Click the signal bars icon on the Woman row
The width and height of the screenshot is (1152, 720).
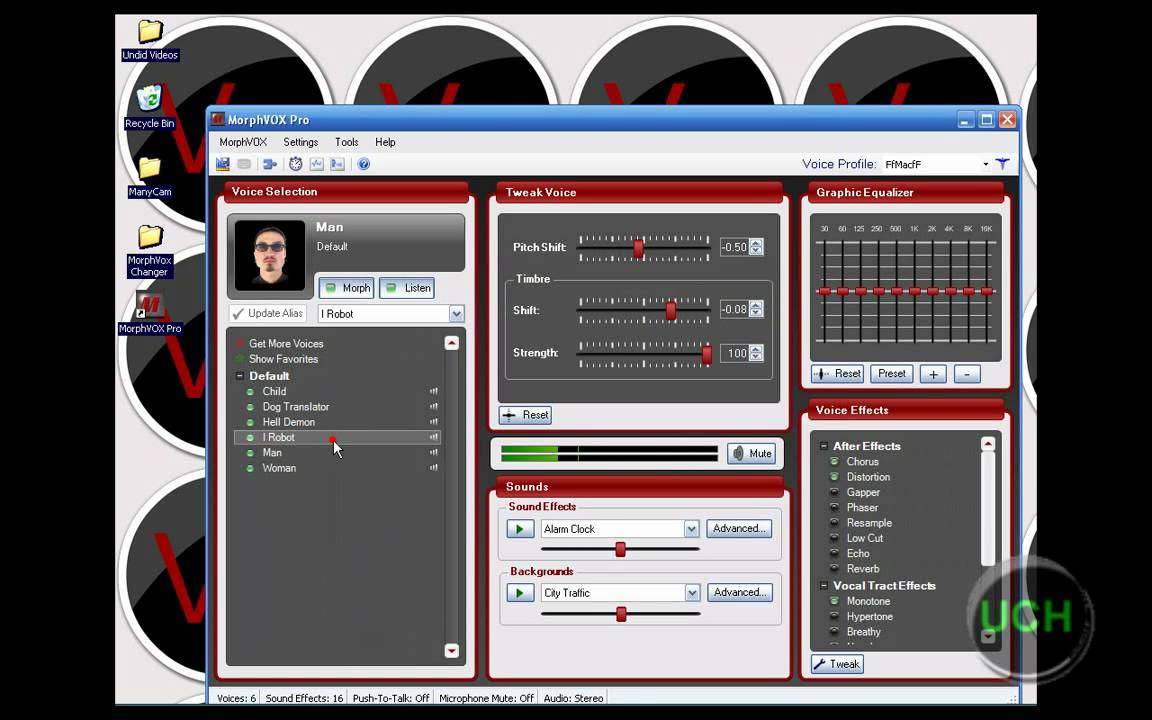[433, 468]
